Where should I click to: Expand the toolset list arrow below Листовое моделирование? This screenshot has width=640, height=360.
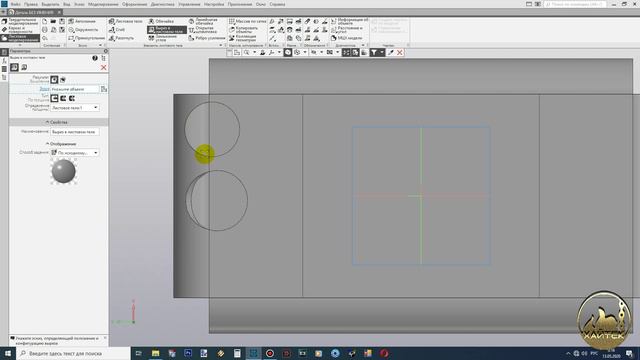[x=20, y=45]
